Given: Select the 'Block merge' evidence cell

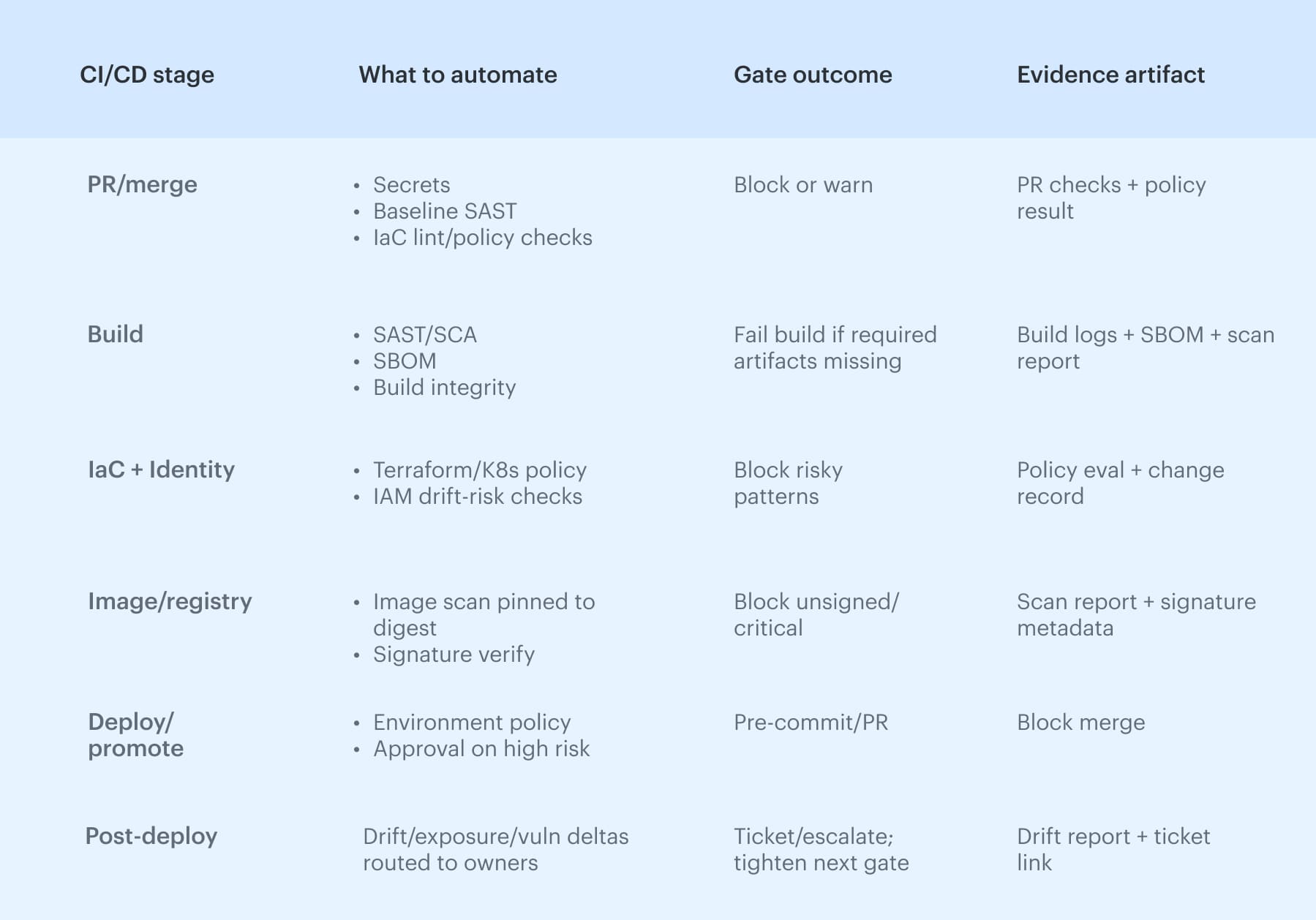Looking at the screenshot, I should pyautogui.click(x=1080, y=723).
